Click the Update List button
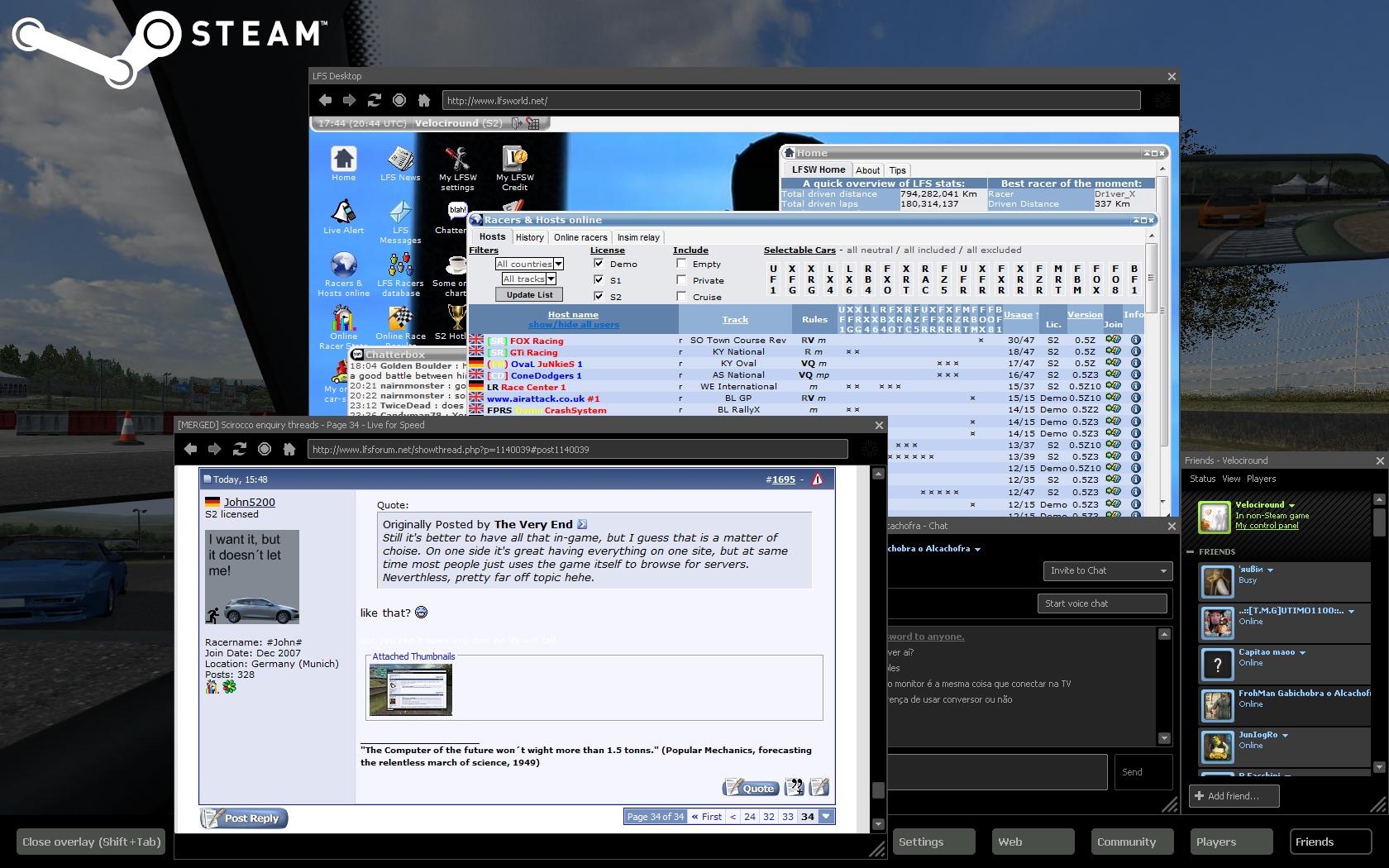This screenshot has height=868, width=1389. [529, 294]
